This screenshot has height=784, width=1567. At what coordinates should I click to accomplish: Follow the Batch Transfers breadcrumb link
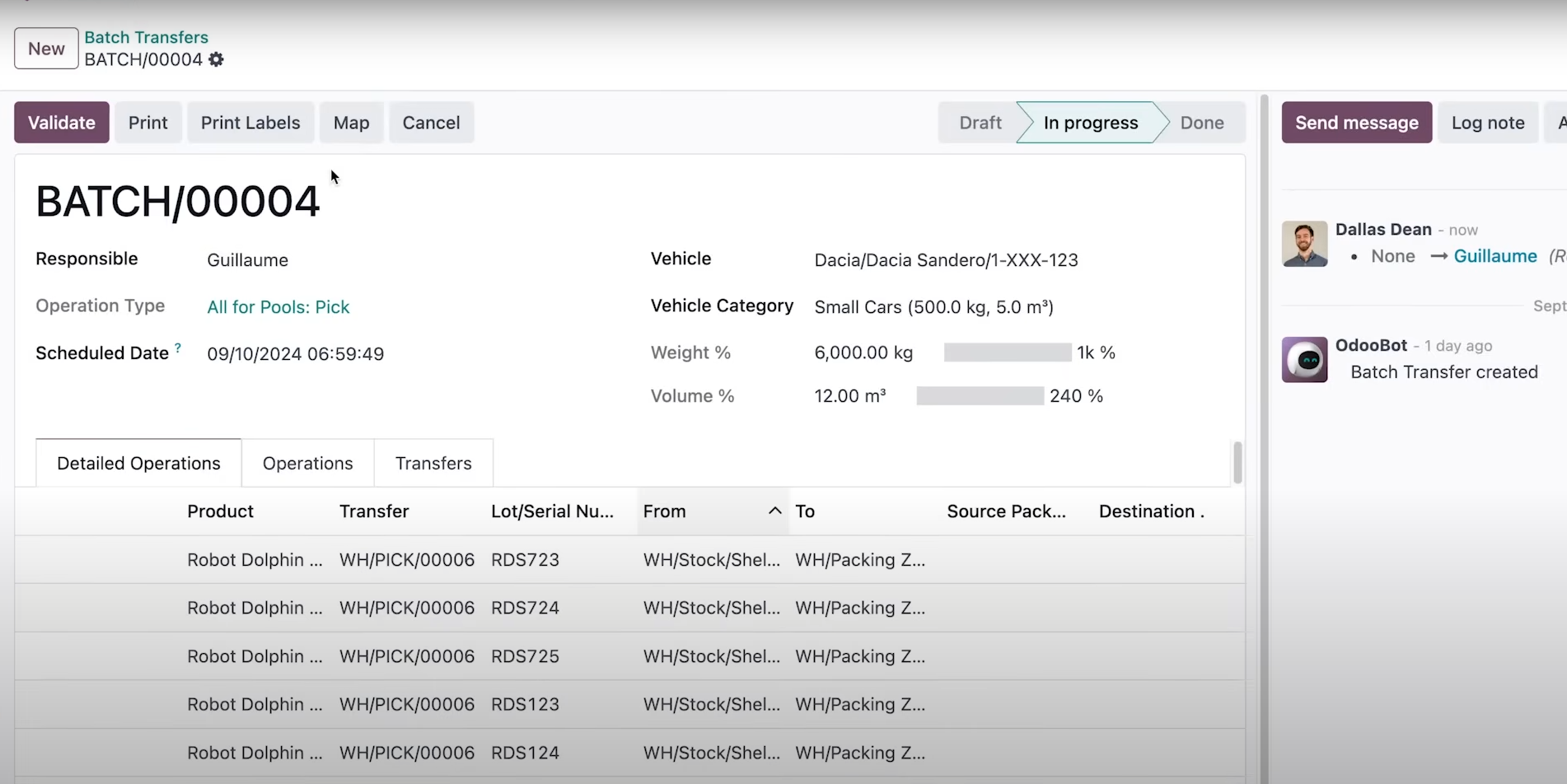147,37
